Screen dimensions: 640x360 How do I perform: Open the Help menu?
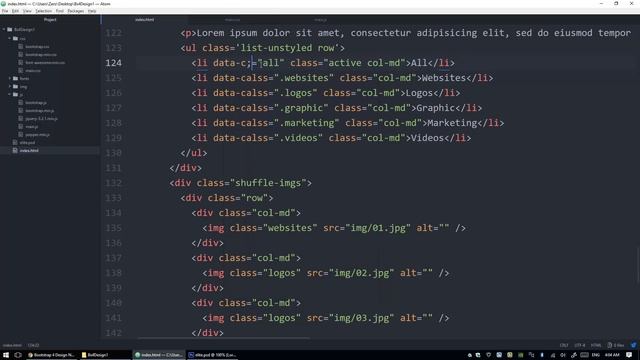click(x=92, y=11)
